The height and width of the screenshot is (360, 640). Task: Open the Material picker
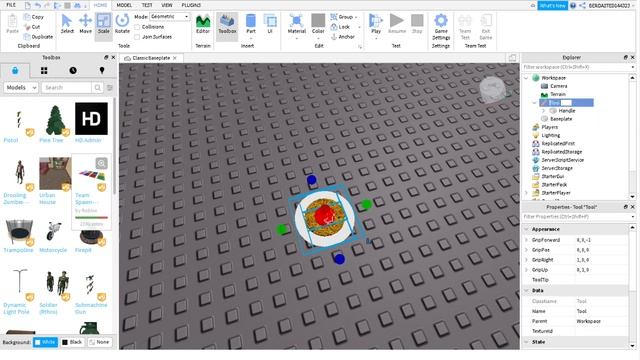pyautogui.click(x=296, y=24)
